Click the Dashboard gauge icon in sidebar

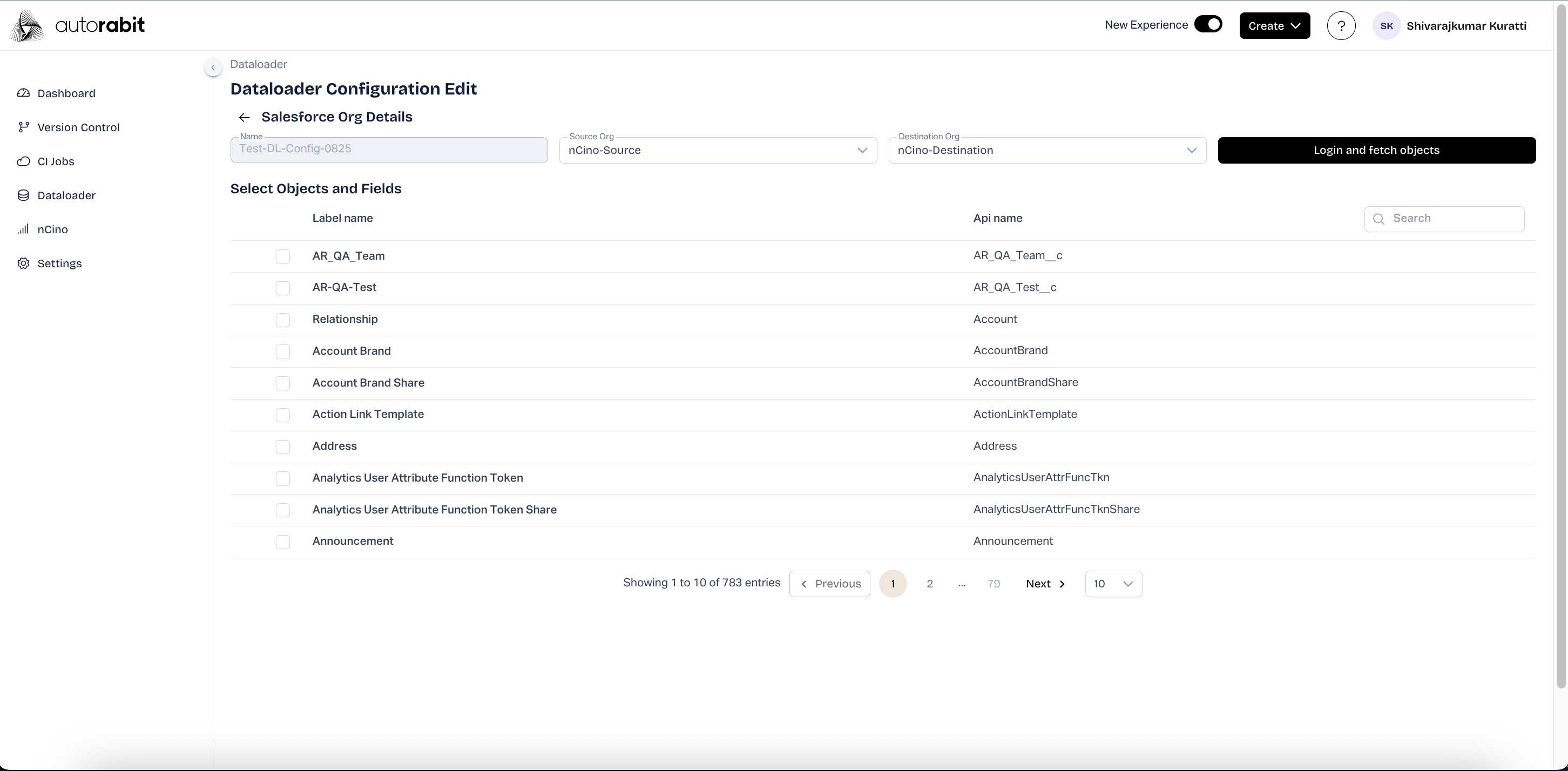[23, 93]
